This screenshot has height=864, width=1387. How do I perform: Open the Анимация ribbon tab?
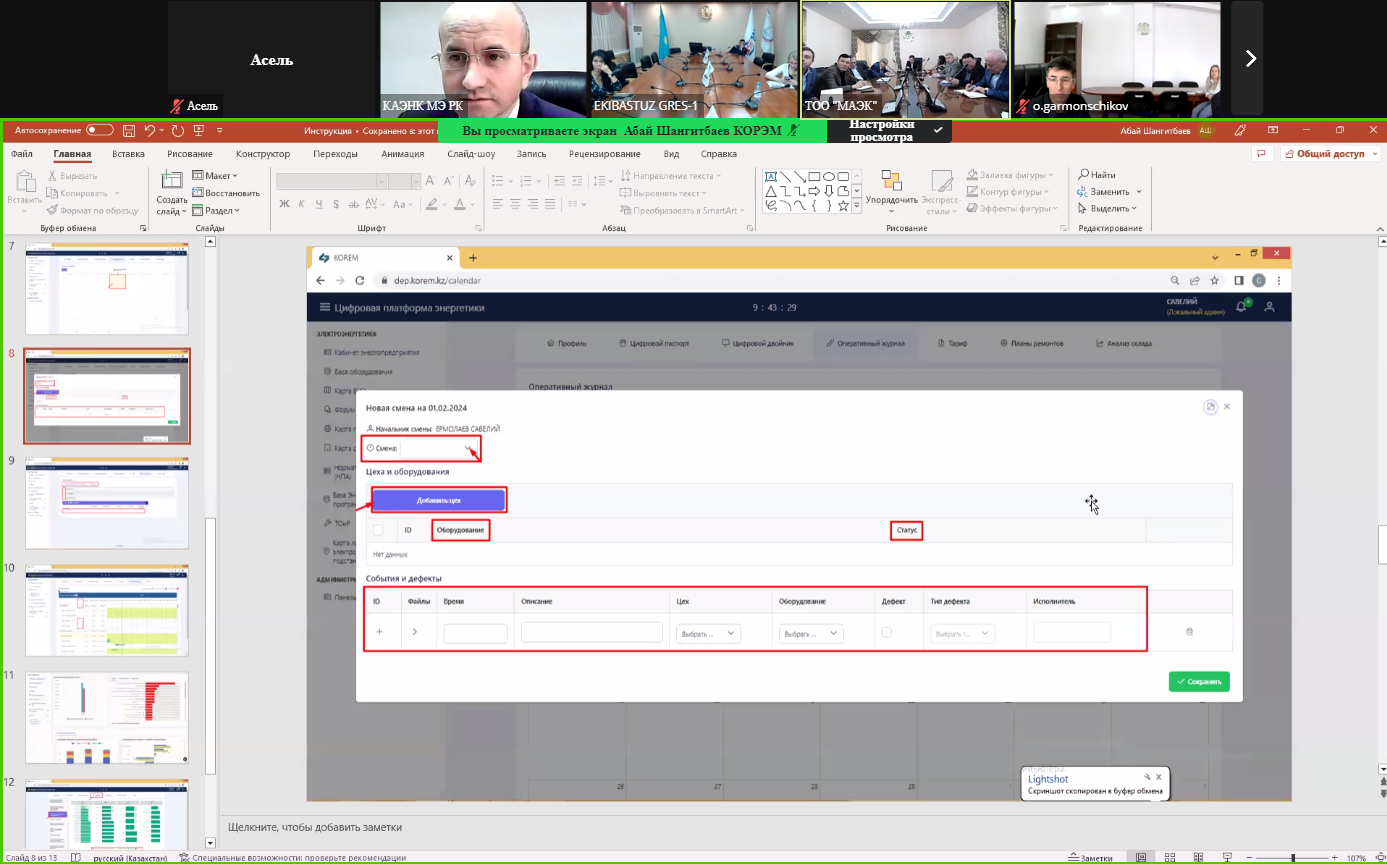[403, 154]
